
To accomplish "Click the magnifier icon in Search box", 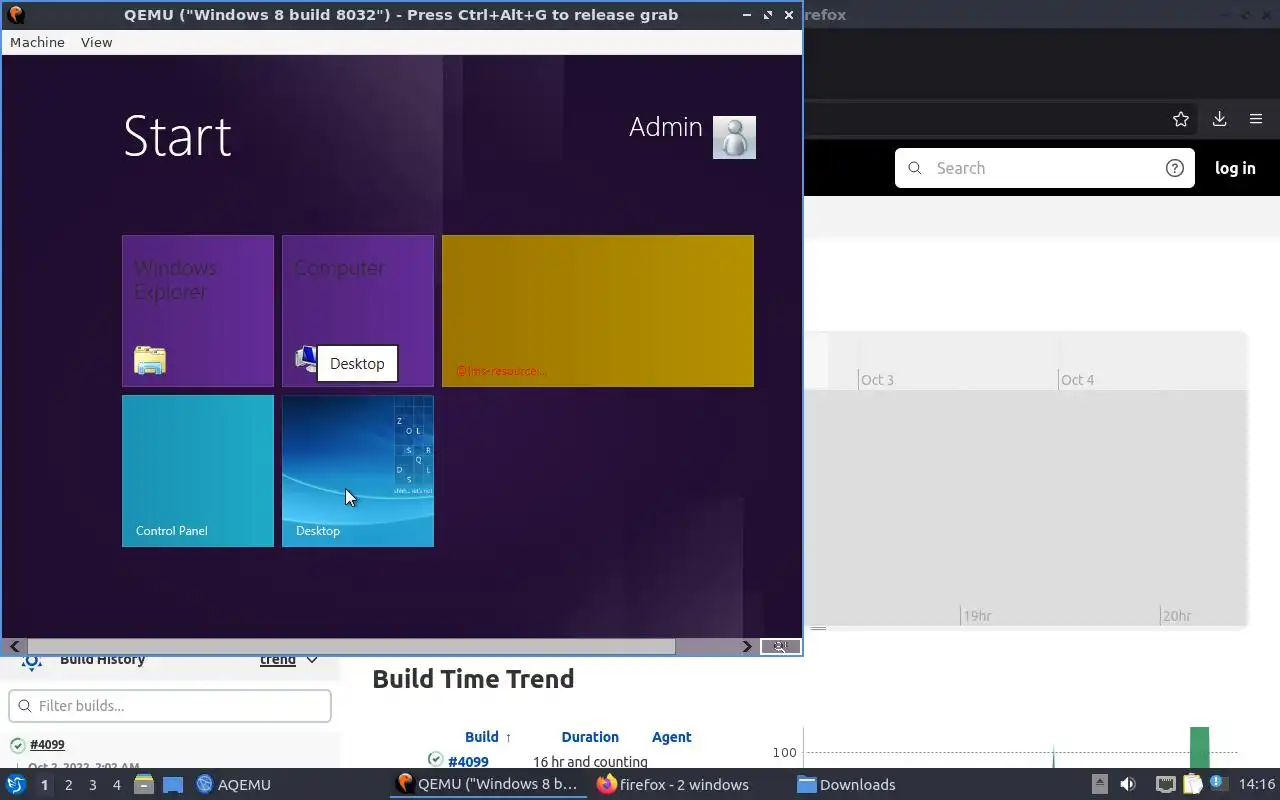I will pyautogui.click(x=914, y=168).
